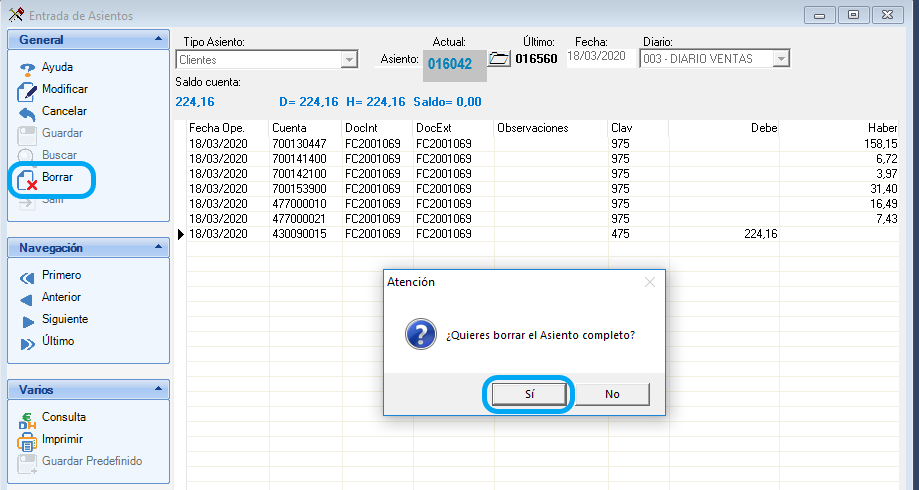The image size is (919, 490).
Task: Click the Entrada de Asientos title icon
Action: click(x=16, y=15)
